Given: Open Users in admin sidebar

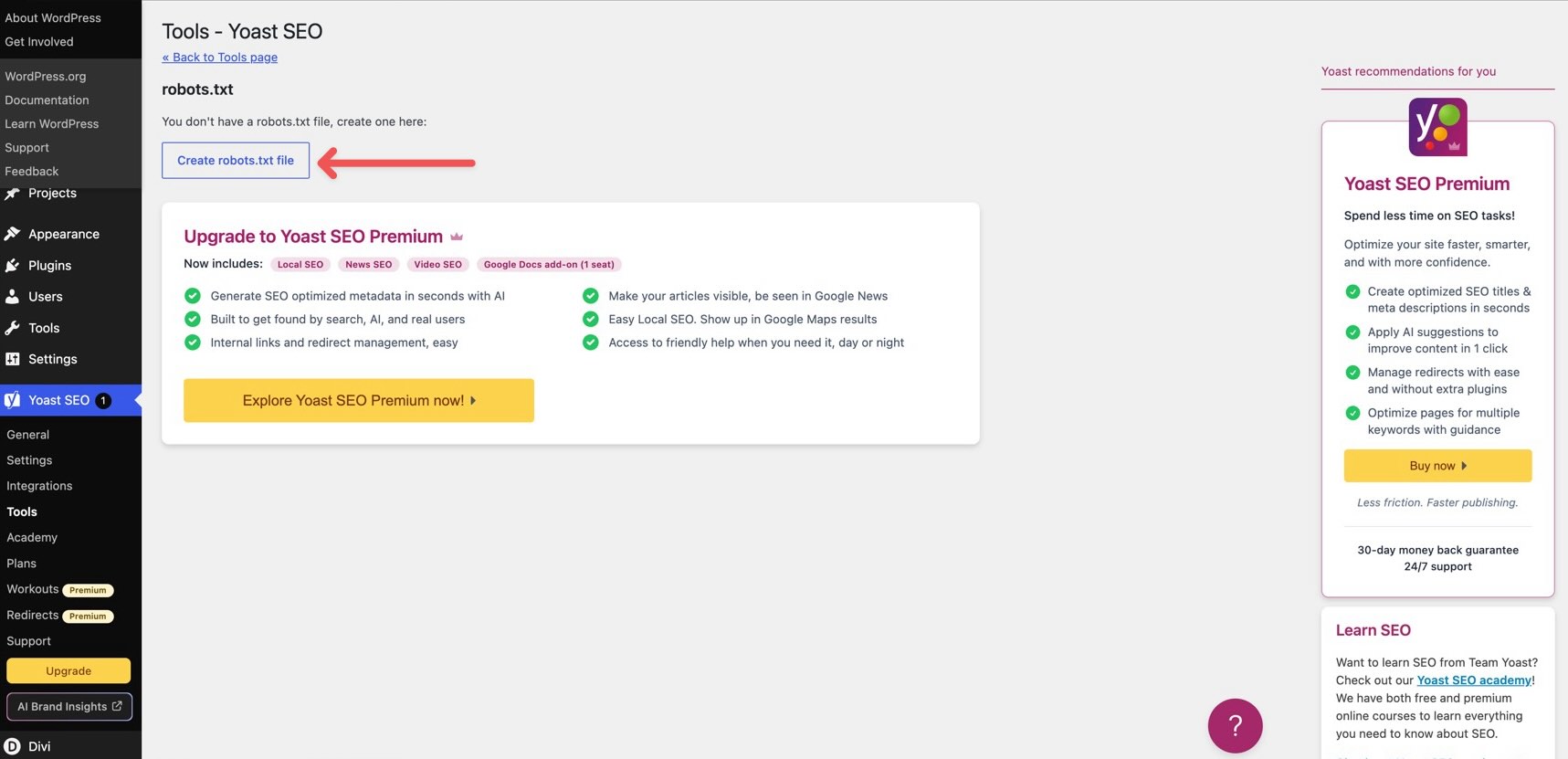Looking at the screenshot, I should pos(46,296).
